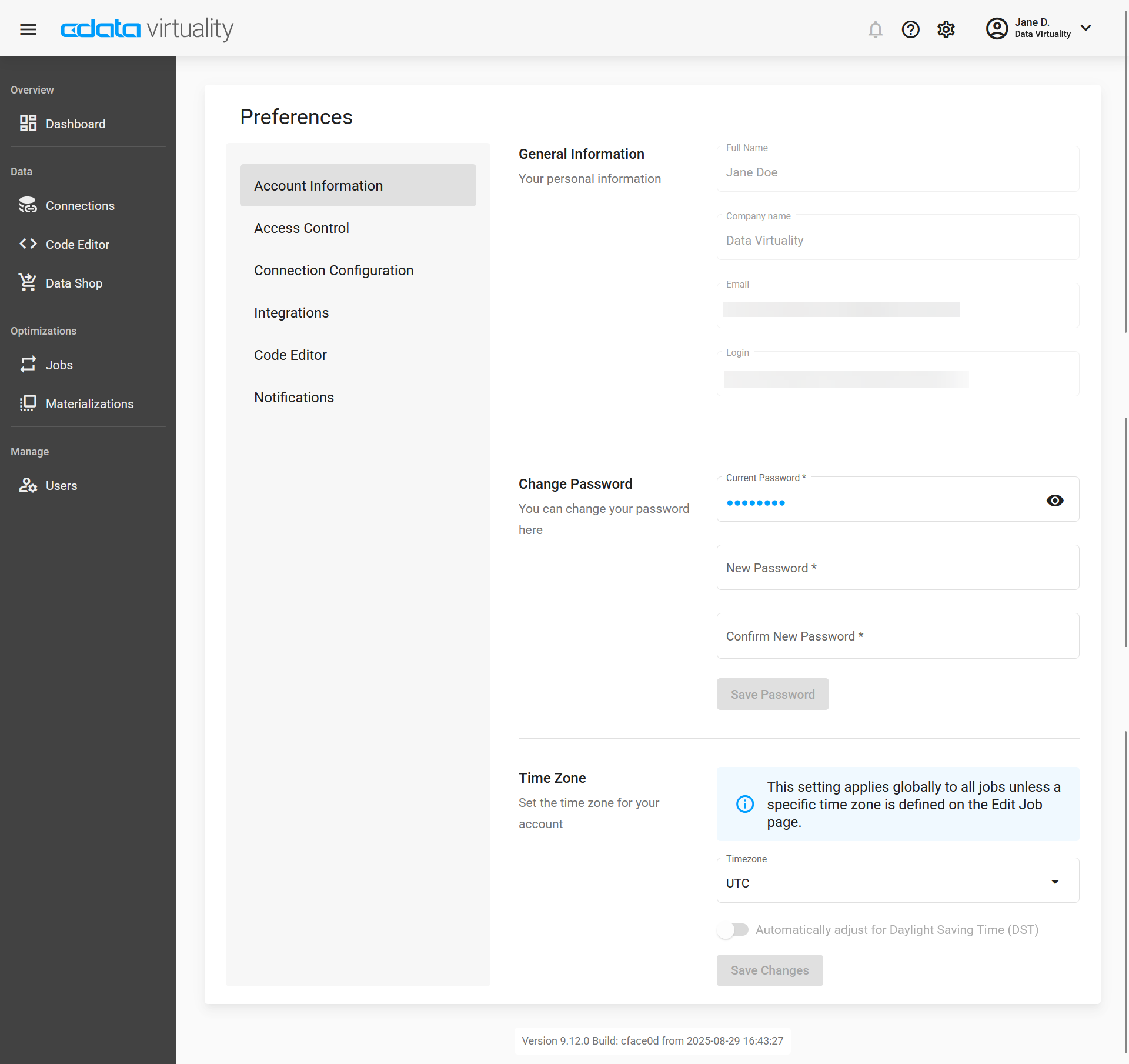
Task: Open the help question mark icon
Action: (x=910, y=29)
